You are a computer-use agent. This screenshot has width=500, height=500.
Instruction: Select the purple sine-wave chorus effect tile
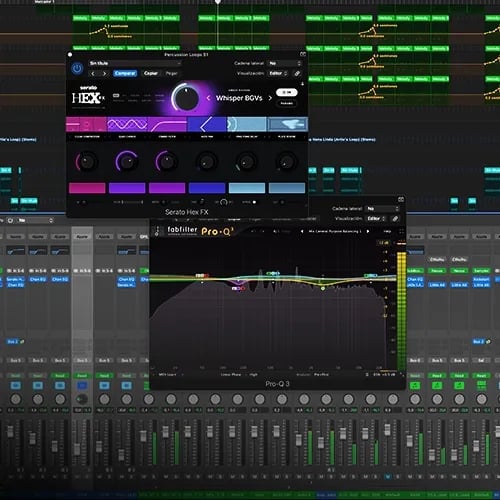127,124
